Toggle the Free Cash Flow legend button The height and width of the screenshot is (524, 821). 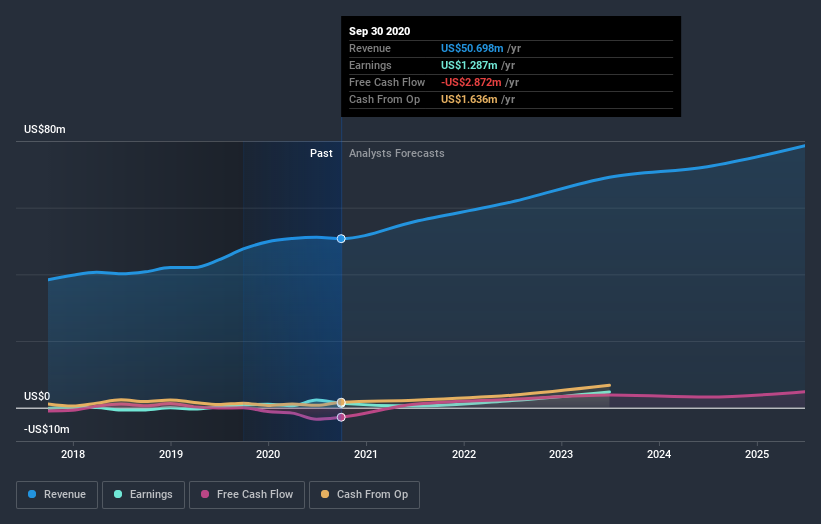coord(247,495)
